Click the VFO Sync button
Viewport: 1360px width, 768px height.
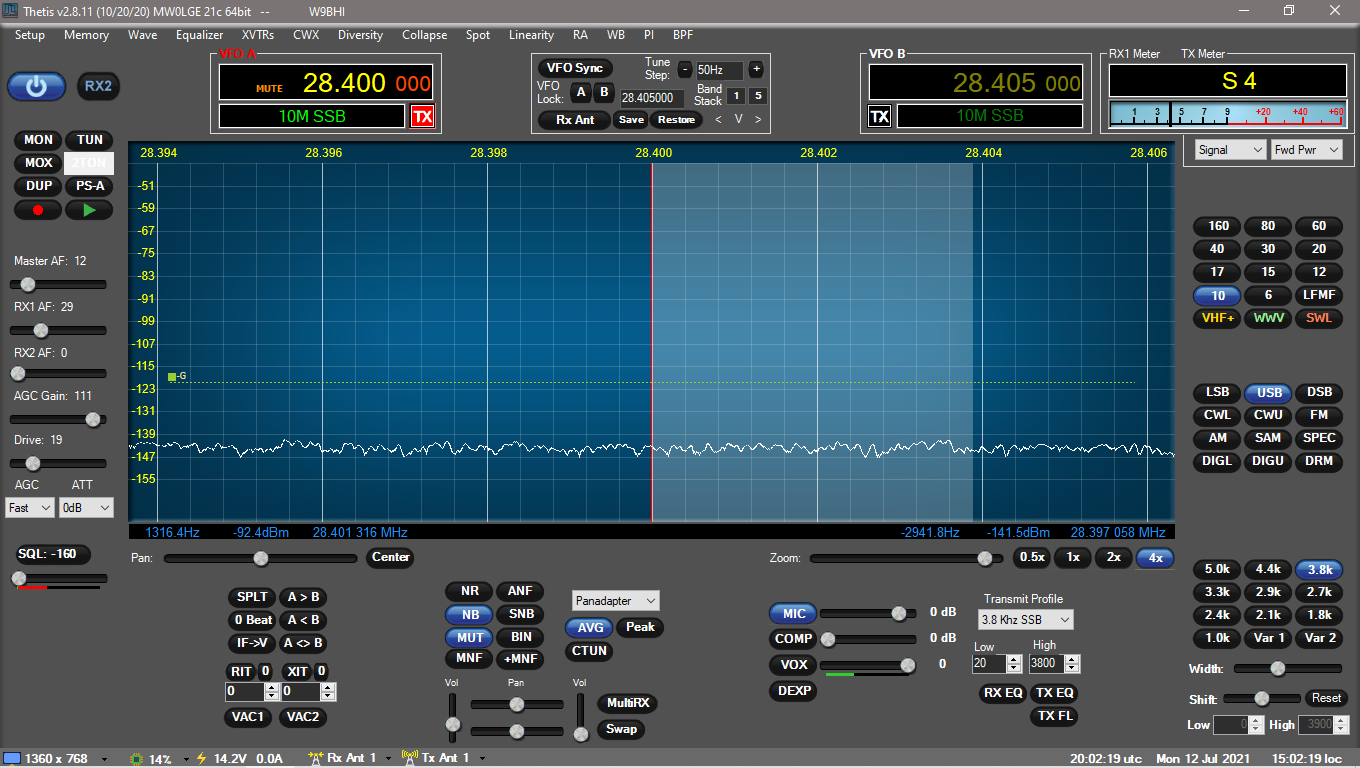coord(574,67)
